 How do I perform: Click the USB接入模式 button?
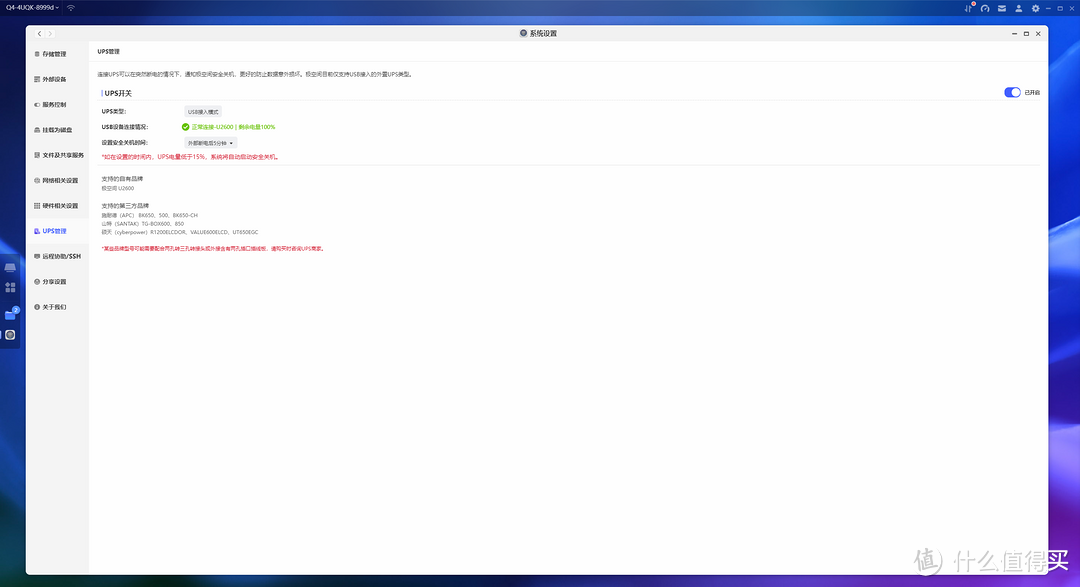tap(203, 112)
